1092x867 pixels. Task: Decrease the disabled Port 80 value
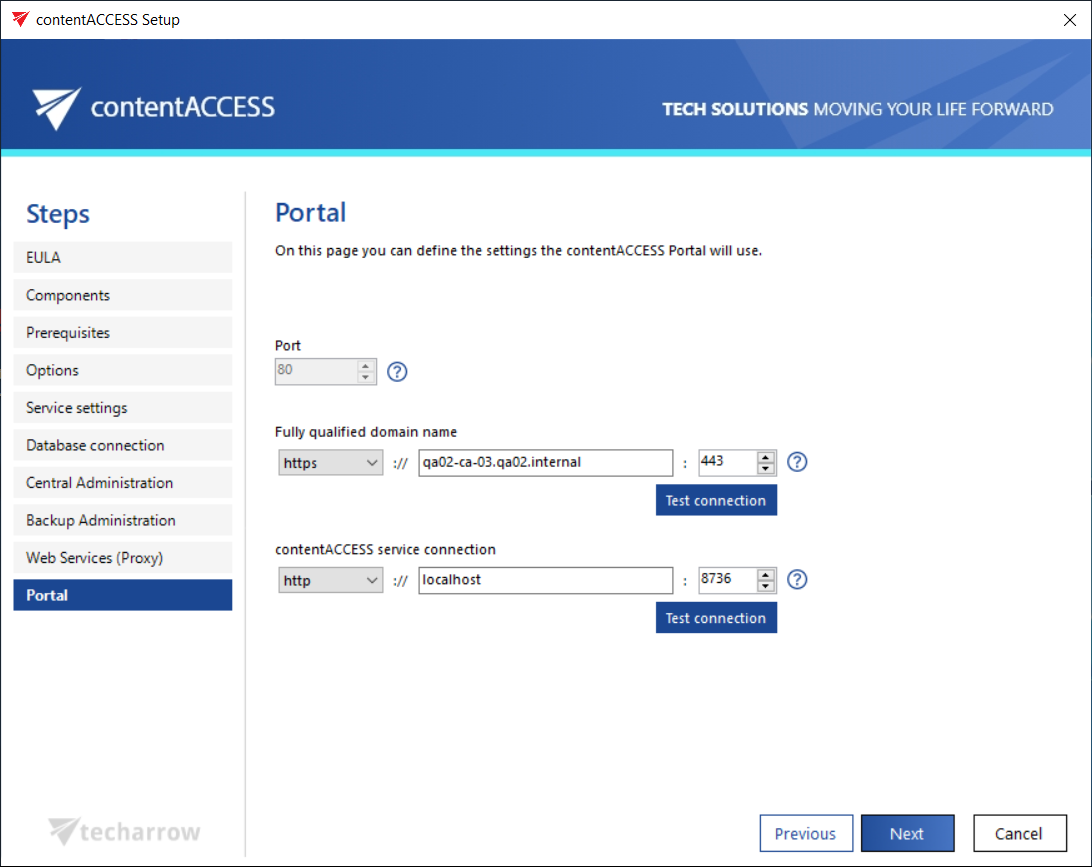[366, 377]
